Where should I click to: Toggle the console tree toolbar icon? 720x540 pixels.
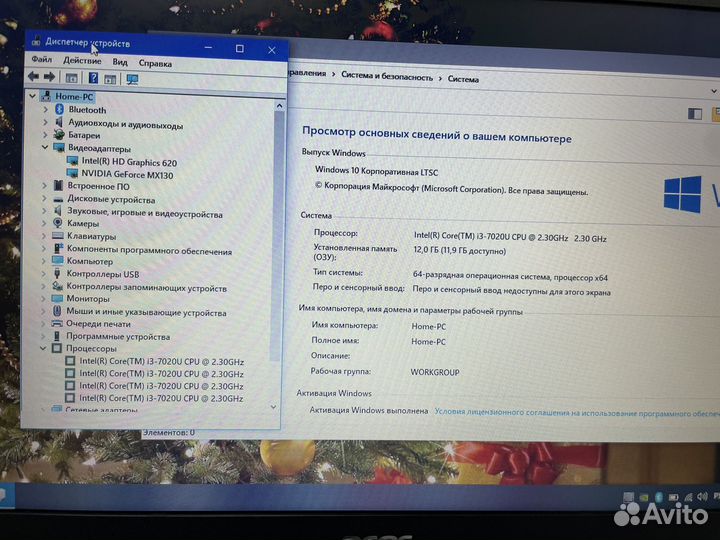click(x=71, y=78)
